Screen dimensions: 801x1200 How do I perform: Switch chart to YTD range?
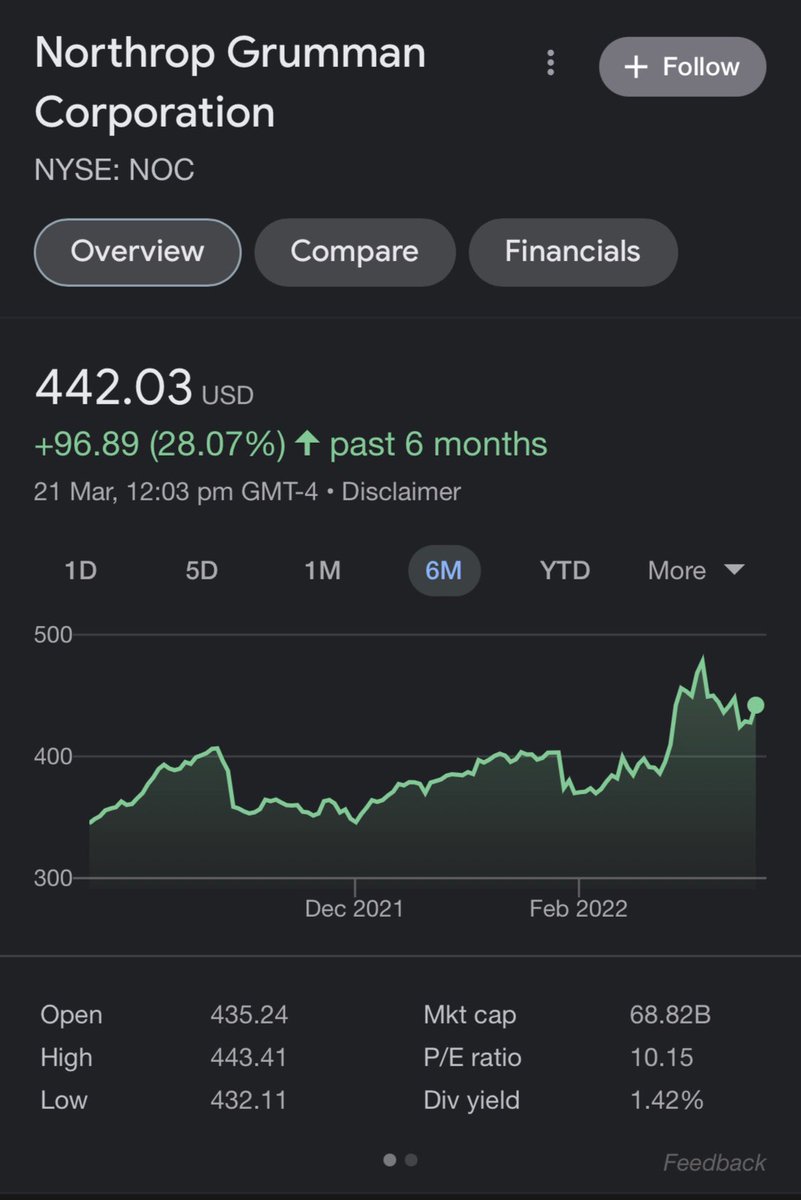click(x=565, y=571)
